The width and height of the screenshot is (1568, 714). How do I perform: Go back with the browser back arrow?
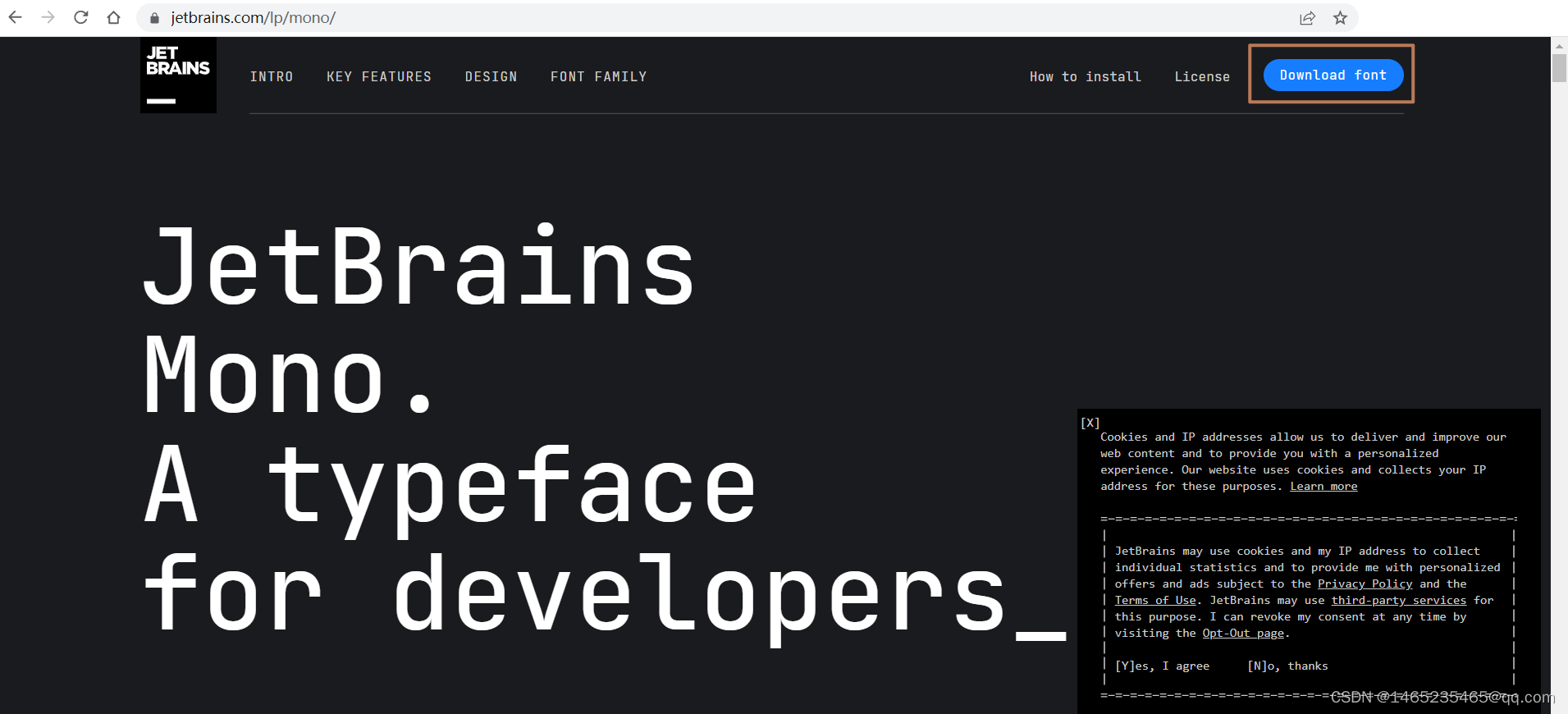pos(15,17)
